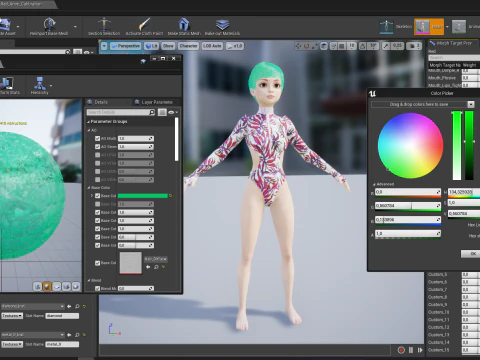Click the Make Static Mesh icon

click(184, 24)
